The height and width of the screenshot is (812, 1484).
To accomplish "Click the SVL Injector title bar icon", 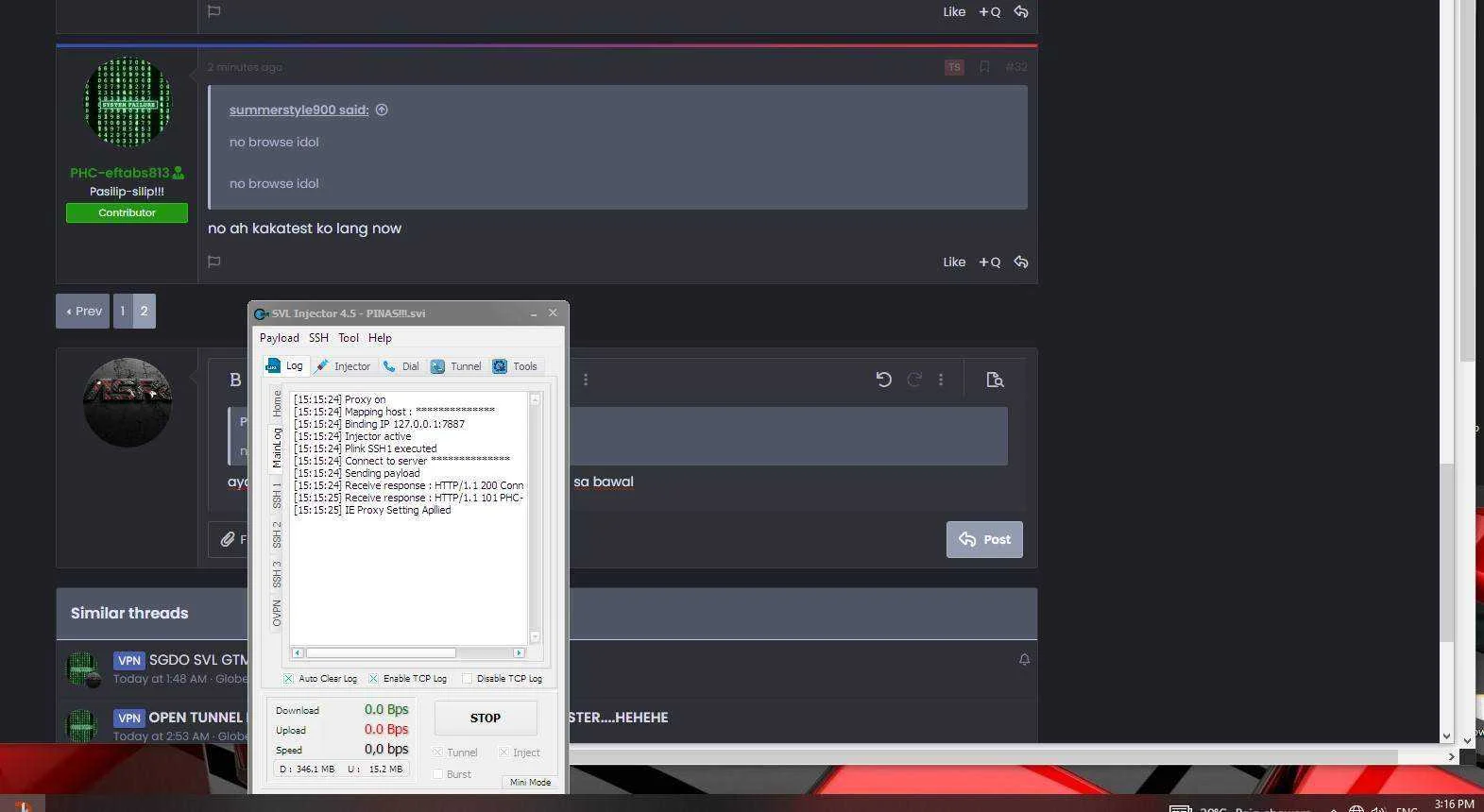I will (x=261, y=313).
